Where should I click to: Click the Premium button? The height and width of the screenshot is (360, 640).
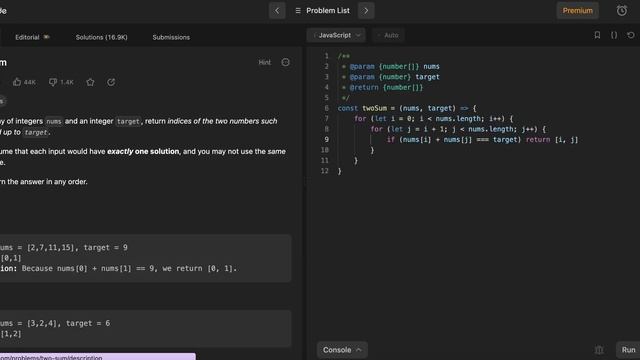(x=578, y=11)
